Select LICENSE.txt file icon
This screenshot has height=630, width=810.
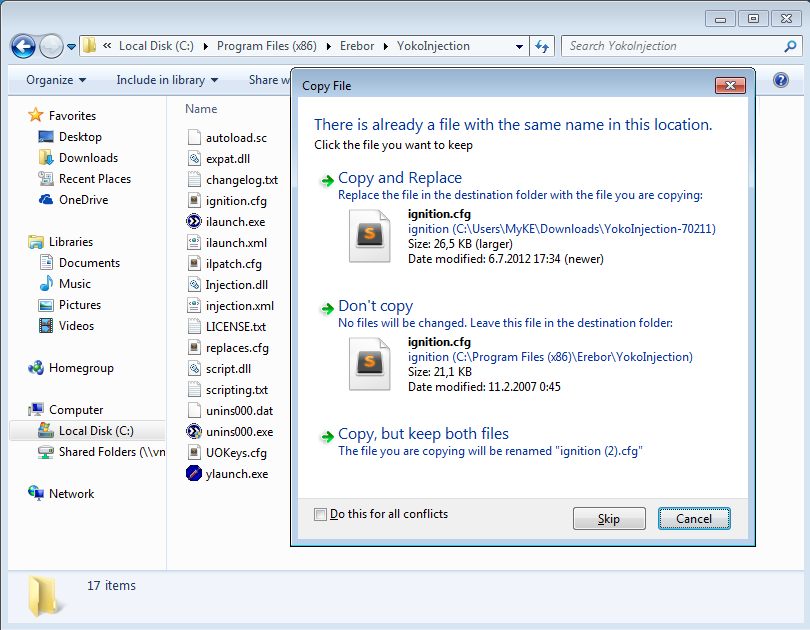coord(194,326)
